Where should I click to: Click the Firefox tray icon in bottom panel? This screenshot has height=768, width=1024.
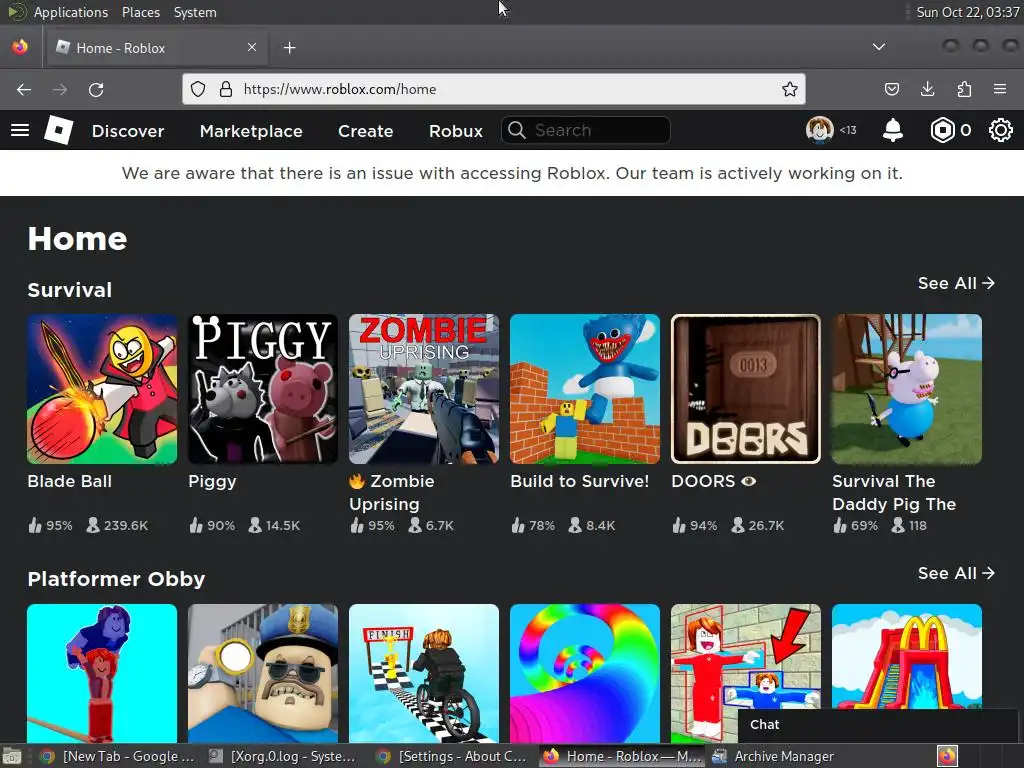pos(948,756)
